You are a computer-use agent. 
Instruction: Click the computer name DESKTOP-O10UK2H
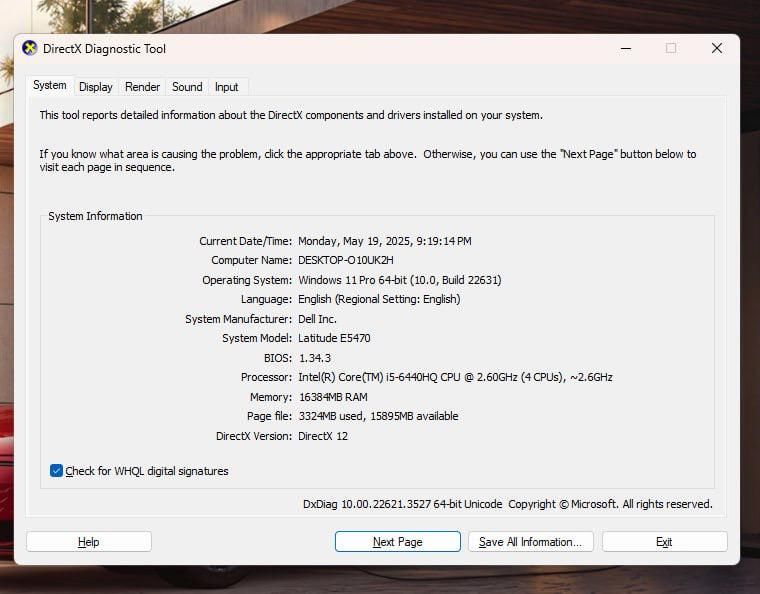(x=346, y=260)
